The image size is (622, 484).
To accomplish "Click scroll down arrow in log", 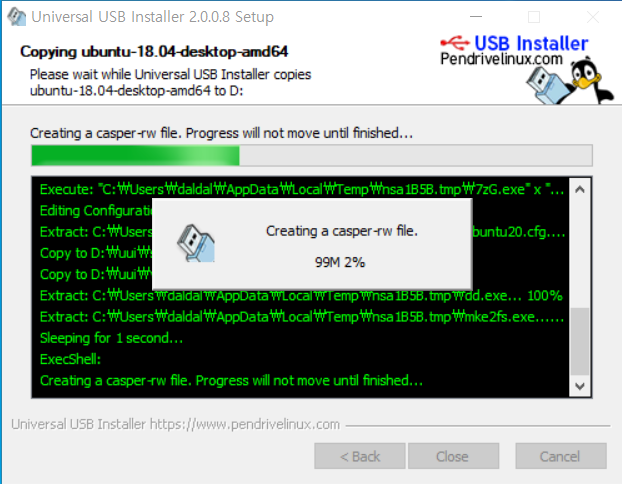I will coord(580,386).
